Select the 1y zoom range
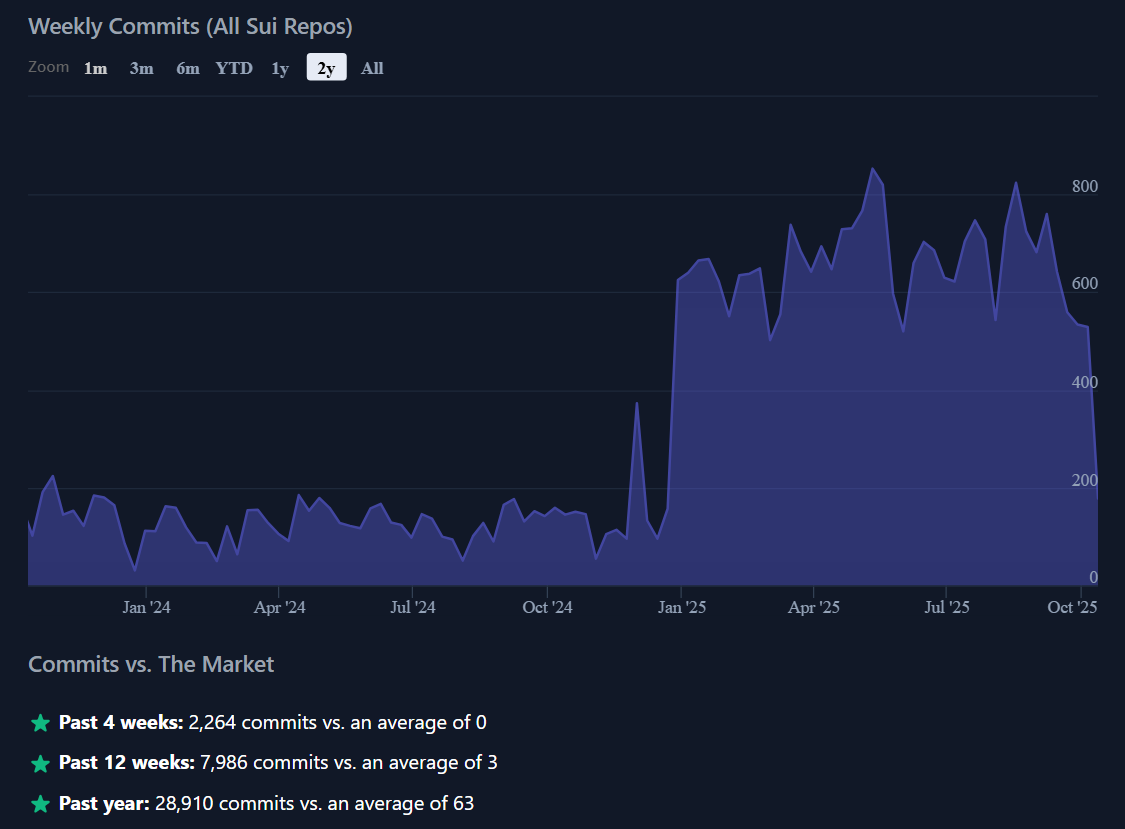The image size is (1125, 829). pyautogui.click(x=280, y=68)
